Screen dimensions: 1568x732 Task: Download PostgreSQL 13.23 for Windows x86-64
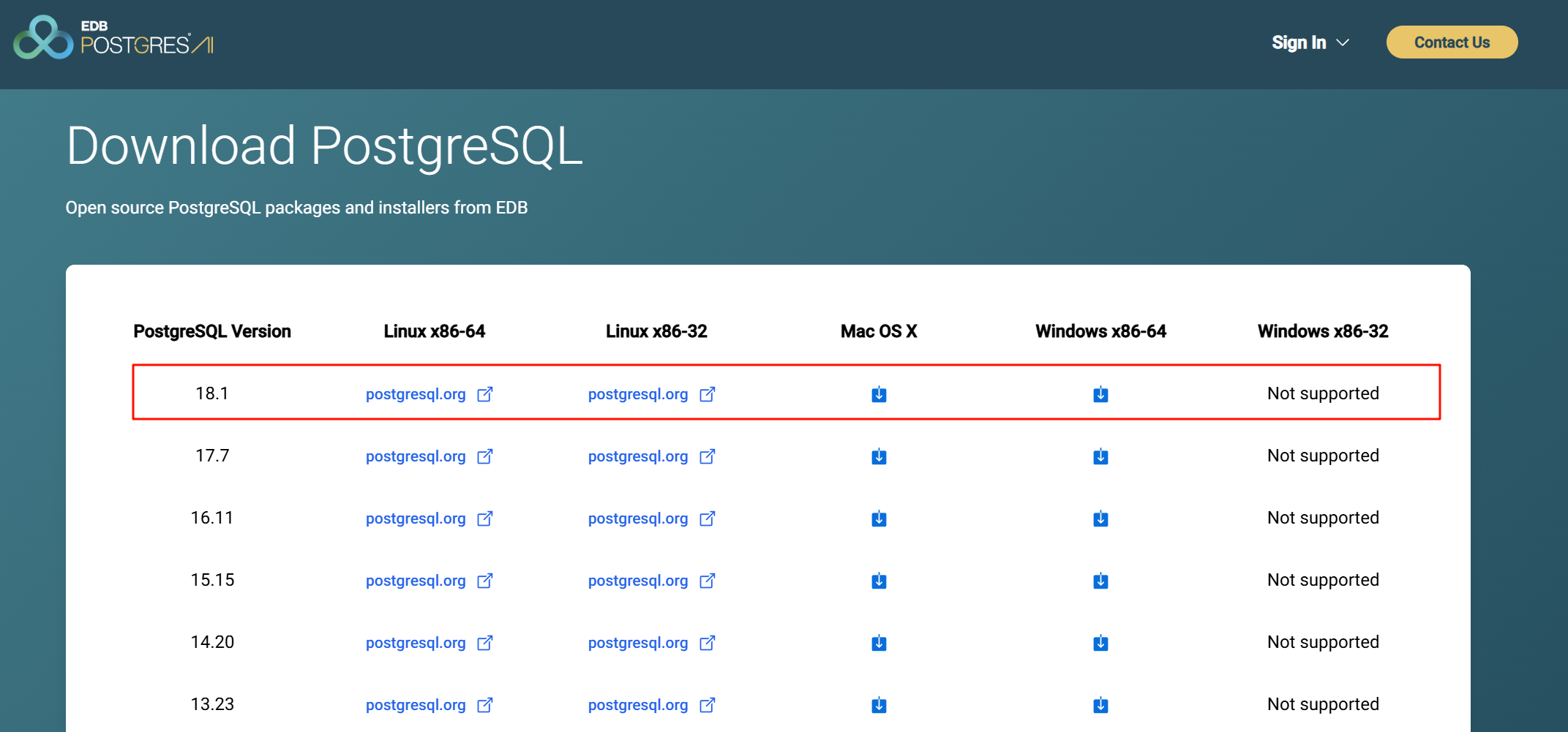pyautogui.click(x=1100, y=706)
